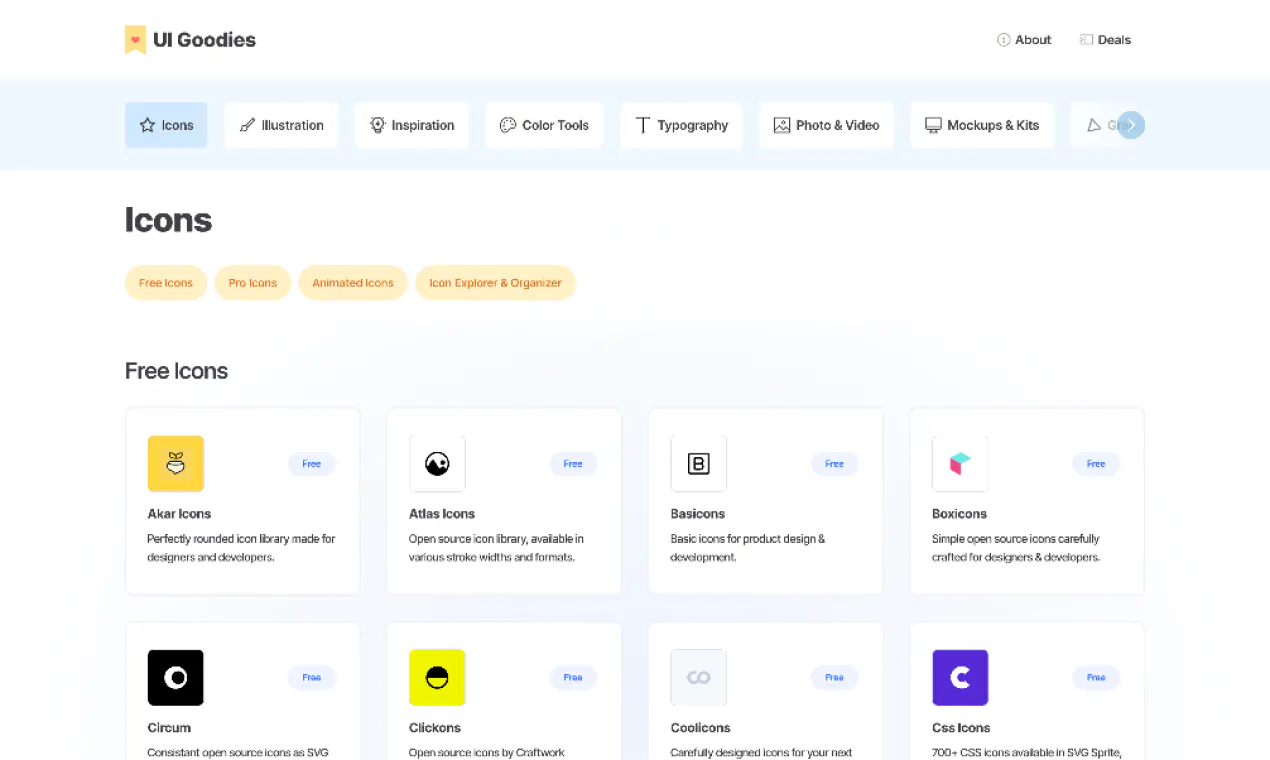The height and width of the screenshot is (760, 1270).
Task: Click the UI Goodies bookmark logo icon
Action: tap(135, 40)
